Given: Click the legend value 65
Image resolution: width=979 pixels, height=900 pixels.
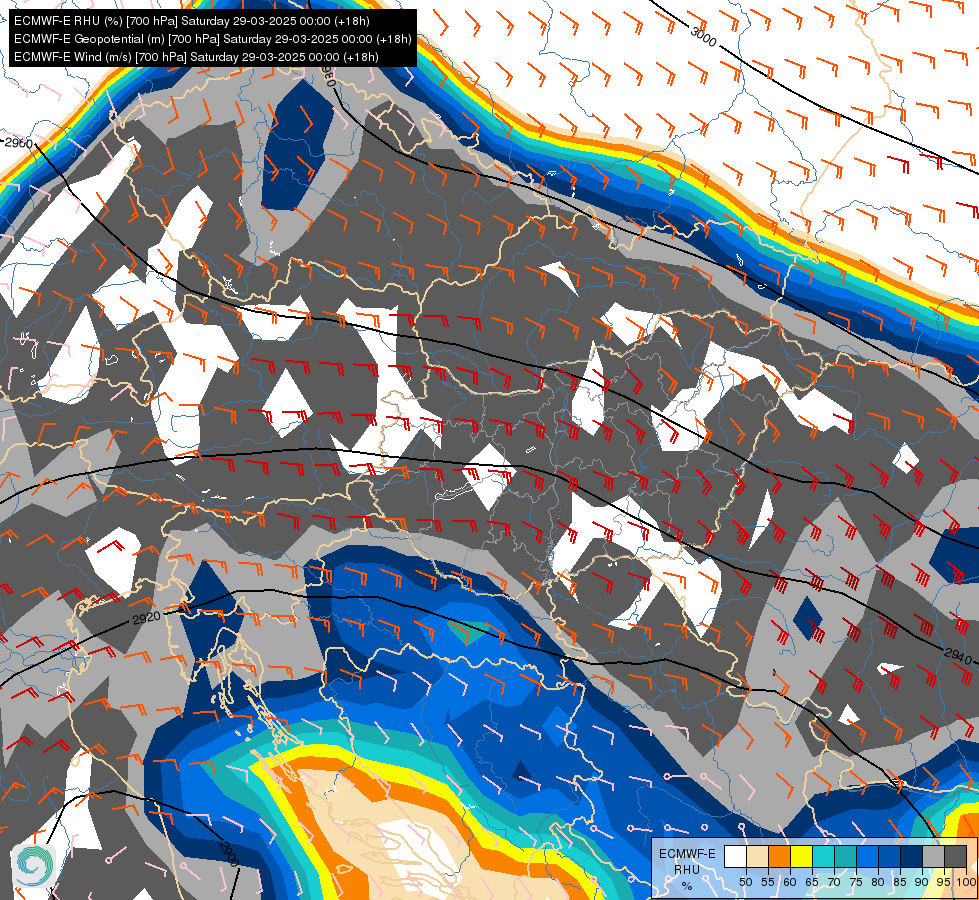Looking at the screenshot, I should 812,882.
